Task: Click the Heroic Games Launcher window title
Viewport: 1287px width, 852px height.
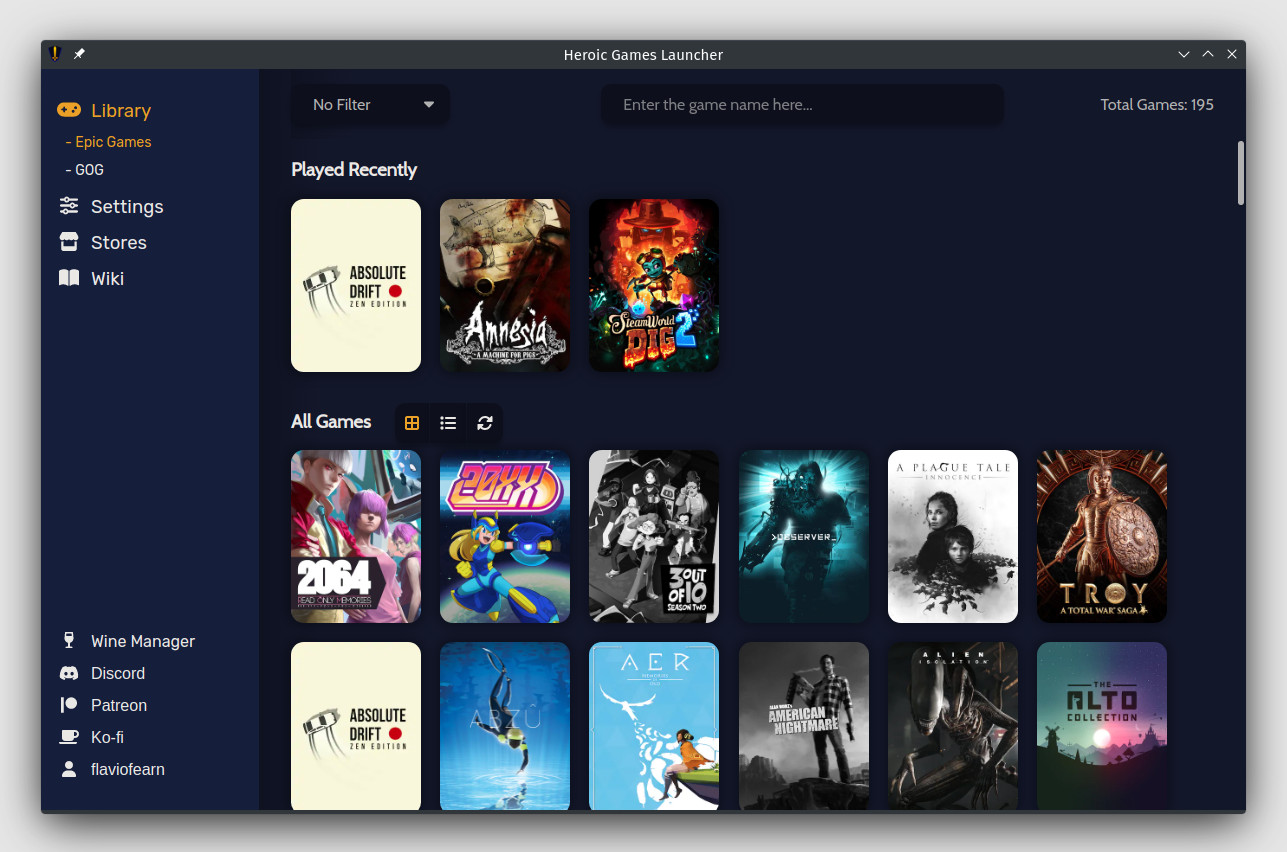Action: tap(643, 55)
